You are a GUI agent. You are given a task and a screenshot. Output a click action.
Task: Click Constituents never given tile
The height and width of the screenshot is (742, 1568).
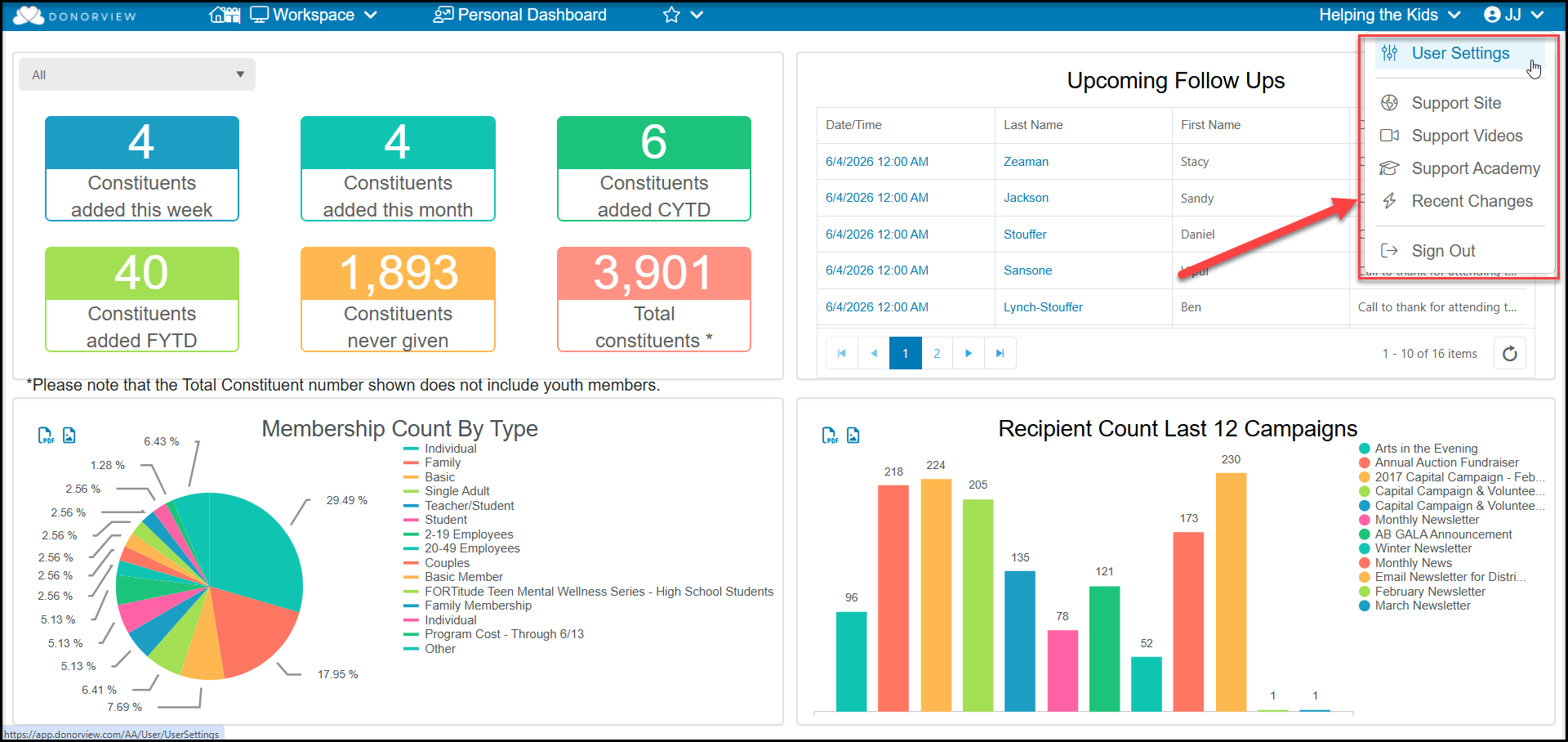point(398,299)
